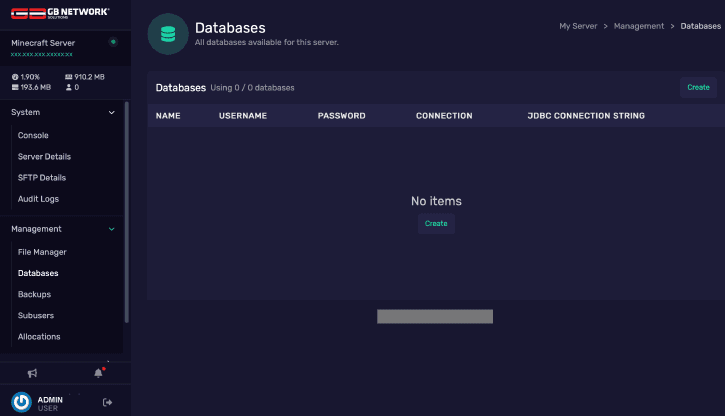Collapse the Management section chevron
Image resolution: width=725 pixels, height=416 pixels.
coord(111,229)
